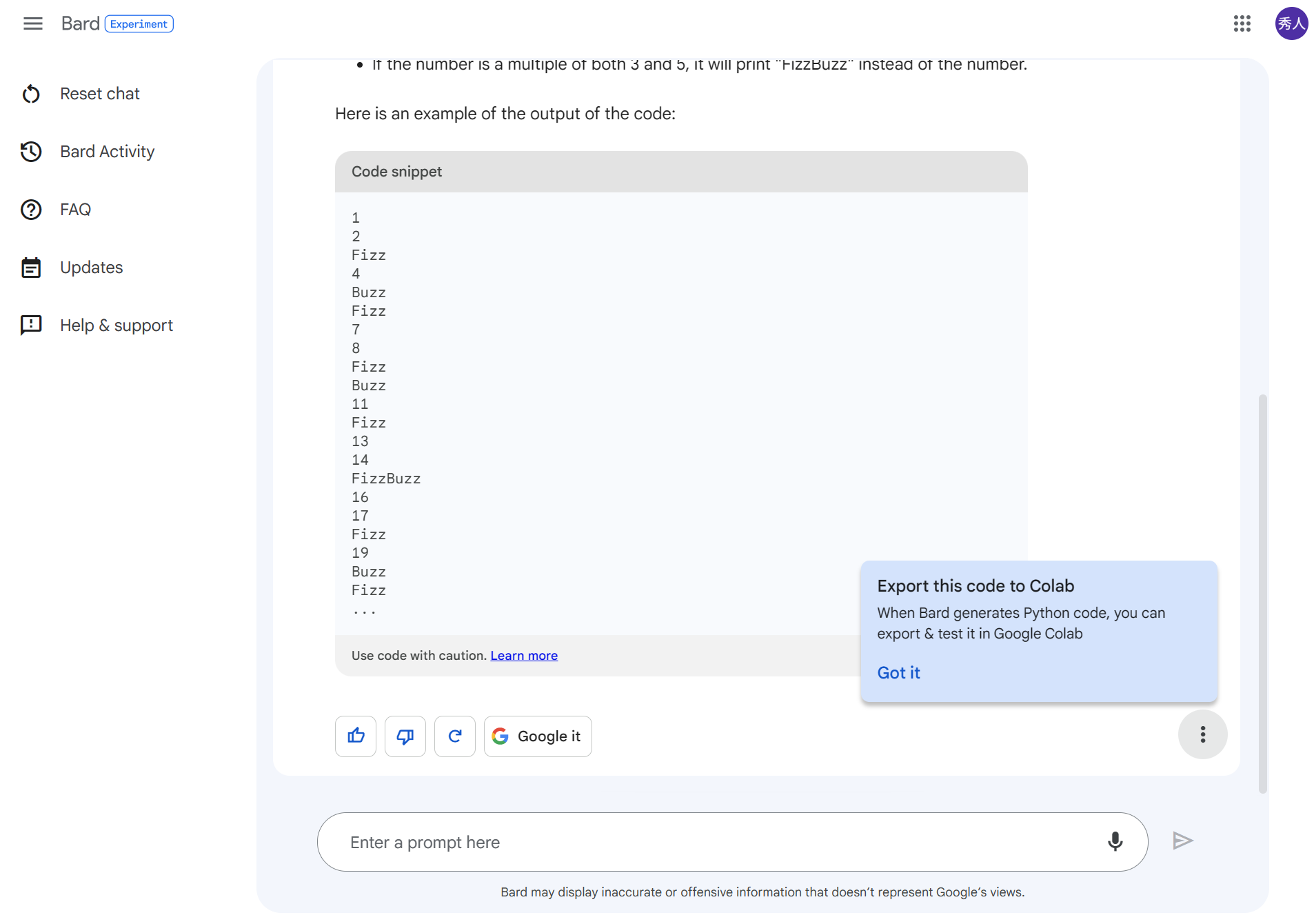Open the more options three-dot menu
The width and height of the screenshot is (1314, 924).
pos(1202,734)
